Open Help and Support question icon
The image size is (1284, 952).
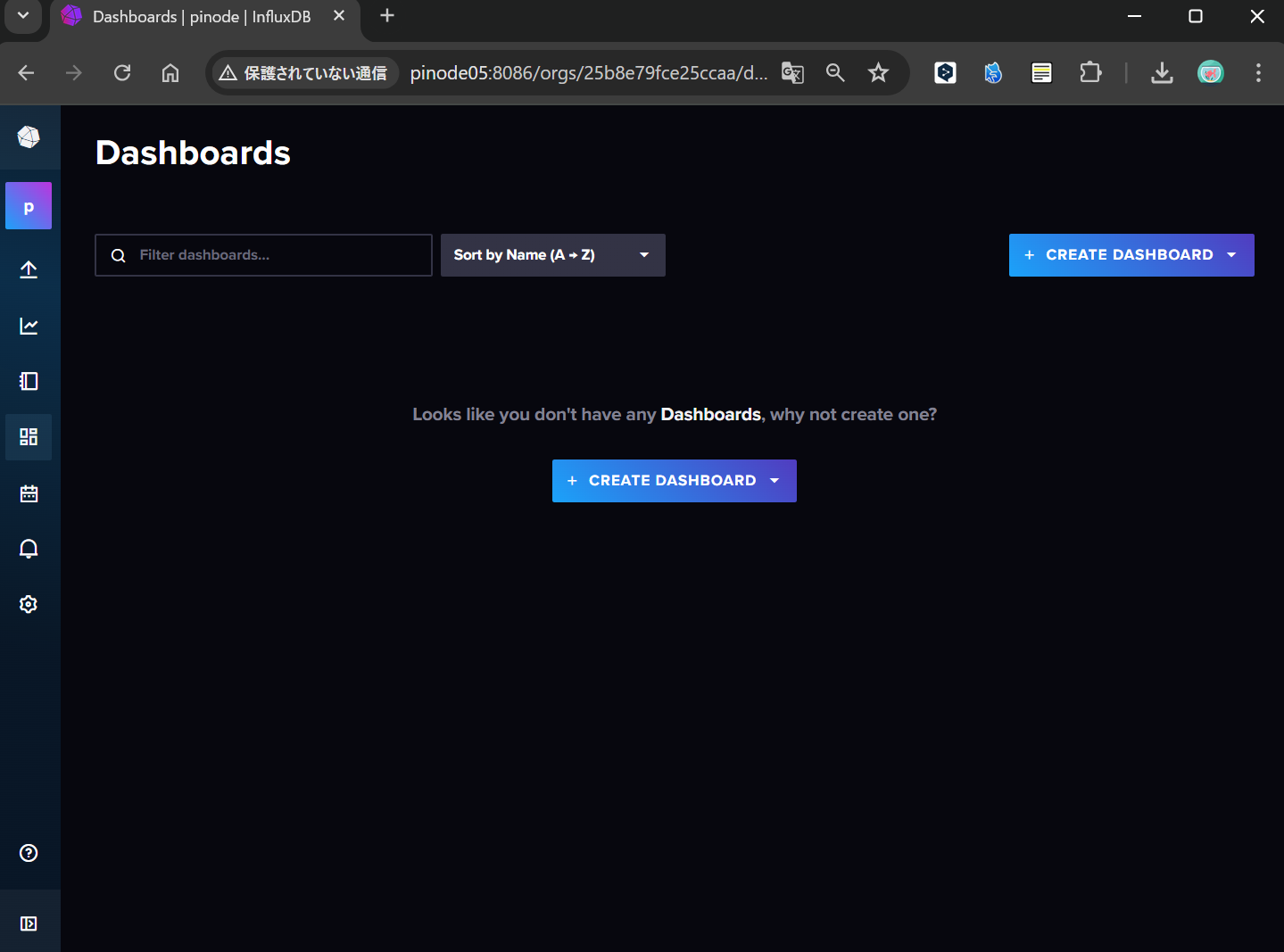(x=29, y=853)
